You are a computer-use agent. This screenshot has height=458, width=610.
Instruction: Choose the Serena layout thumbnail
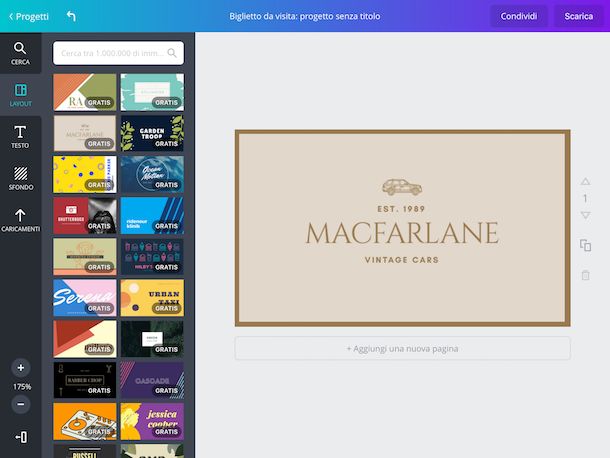click(85, 298)
